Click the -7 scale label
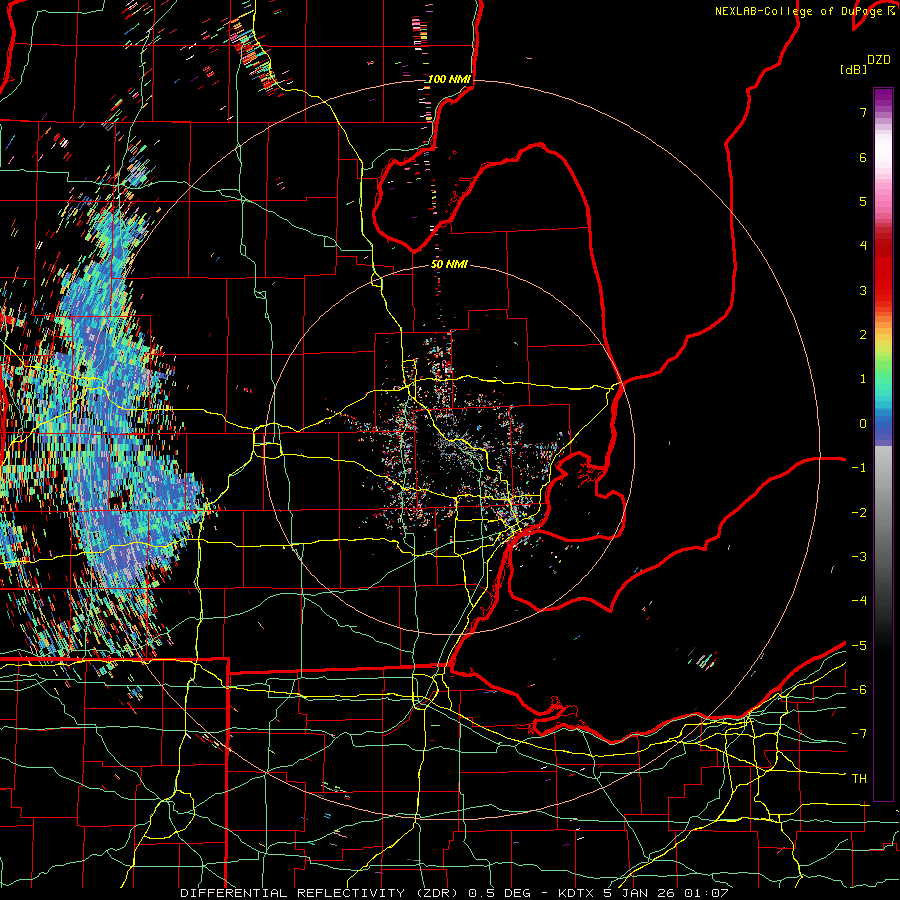900x900 pixels. [859, 734]
